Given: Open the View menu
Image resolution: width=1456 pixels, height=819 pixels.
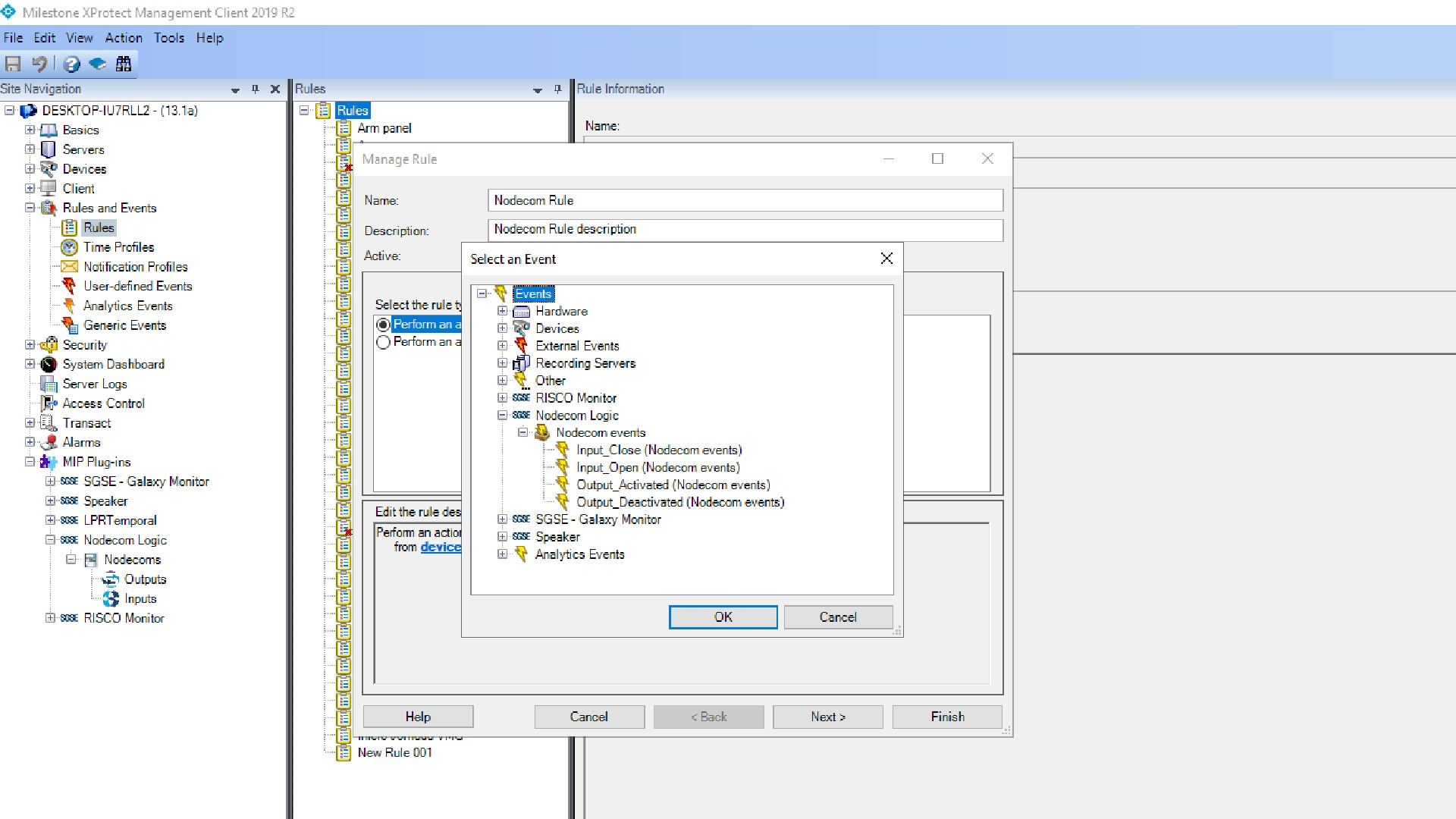Looking at the screenshot, I should tap(80, 38).
